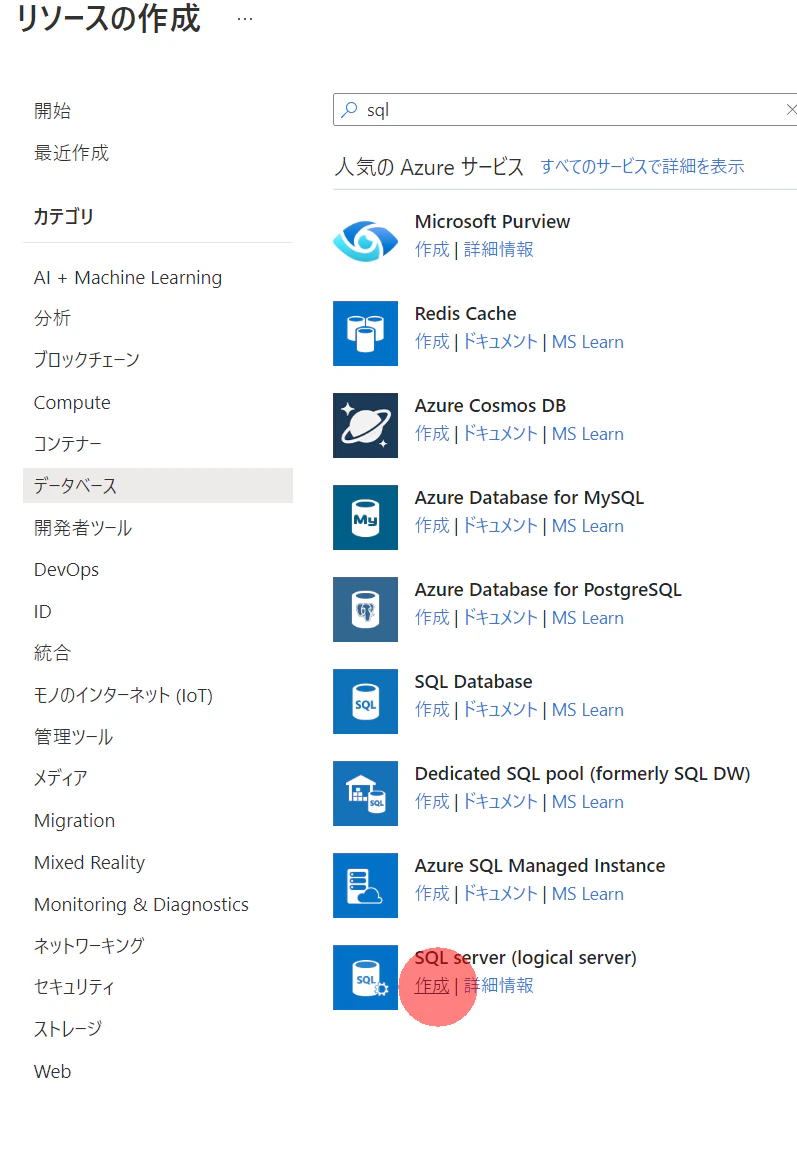797x1160 pixels.
Task: Click the SQL Database icon
Action: pos(365,701)
